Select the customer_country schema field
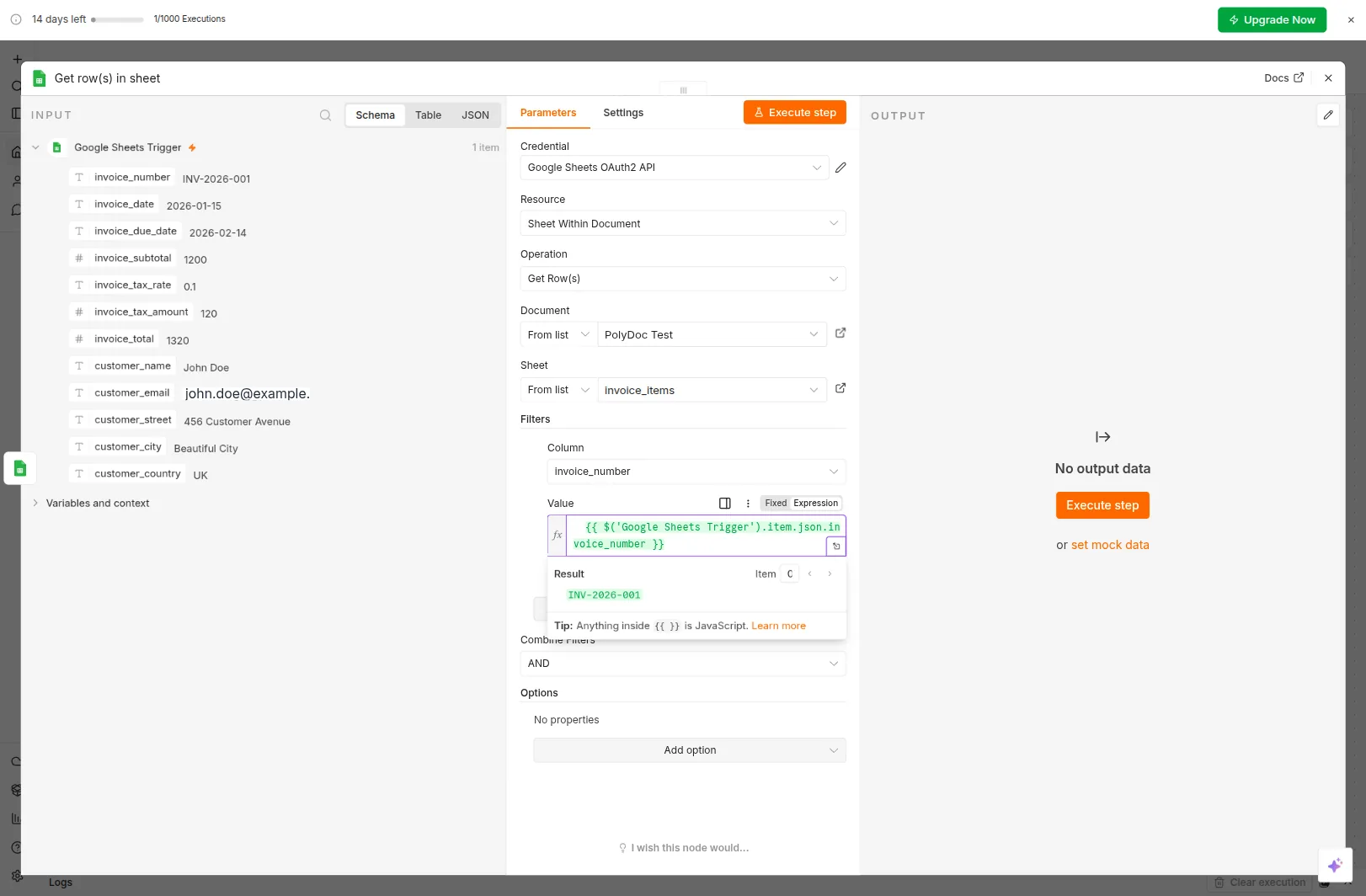Screen dimensions: 1366x896 pyautogui.click(x=129, y=473)
